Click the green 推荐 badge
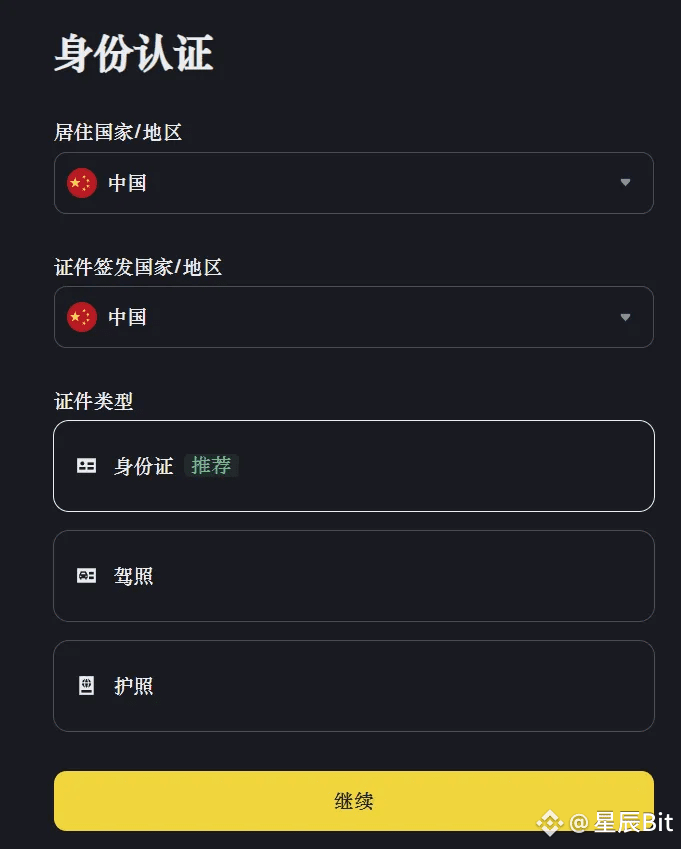 pos(211,466)
